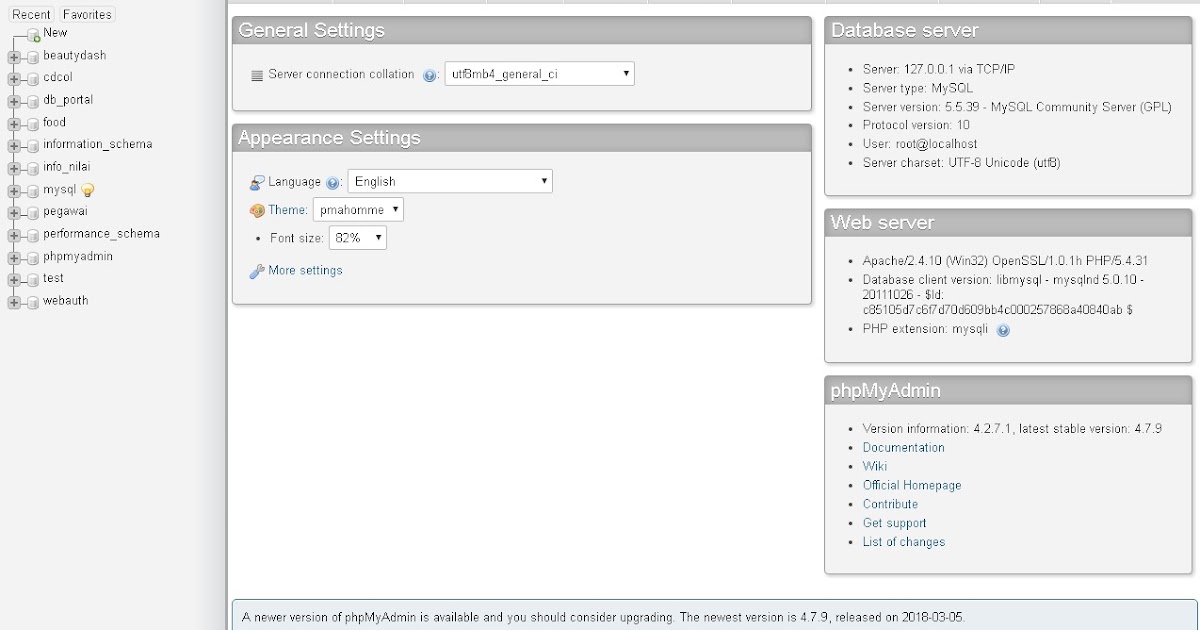Screen dimensions: 1200x630
Task: Click the palette icon next to Theme
Action: click(255, 209)
